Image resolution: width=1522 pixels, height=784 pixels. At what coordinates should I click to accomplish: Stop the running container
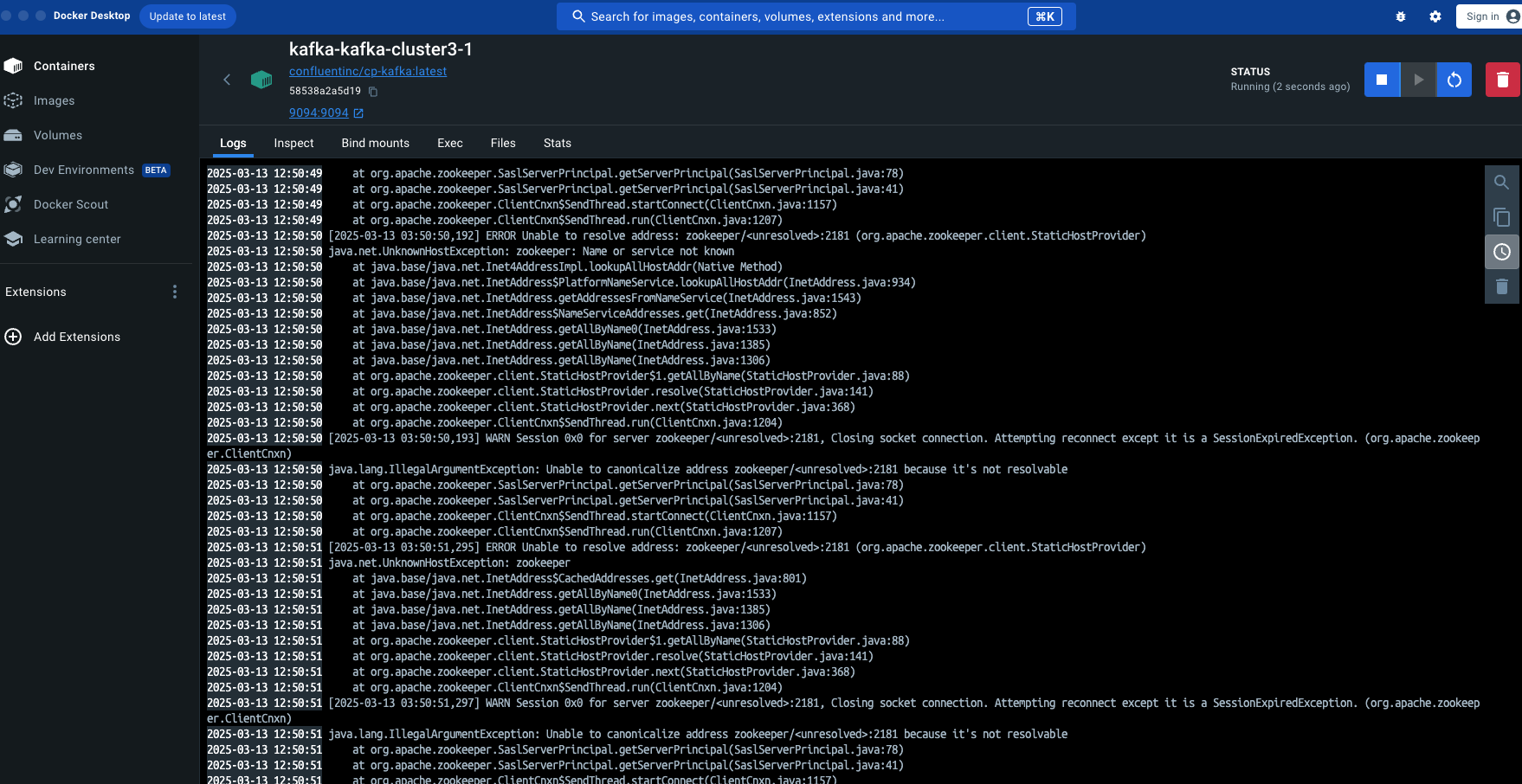[1382, 80]
